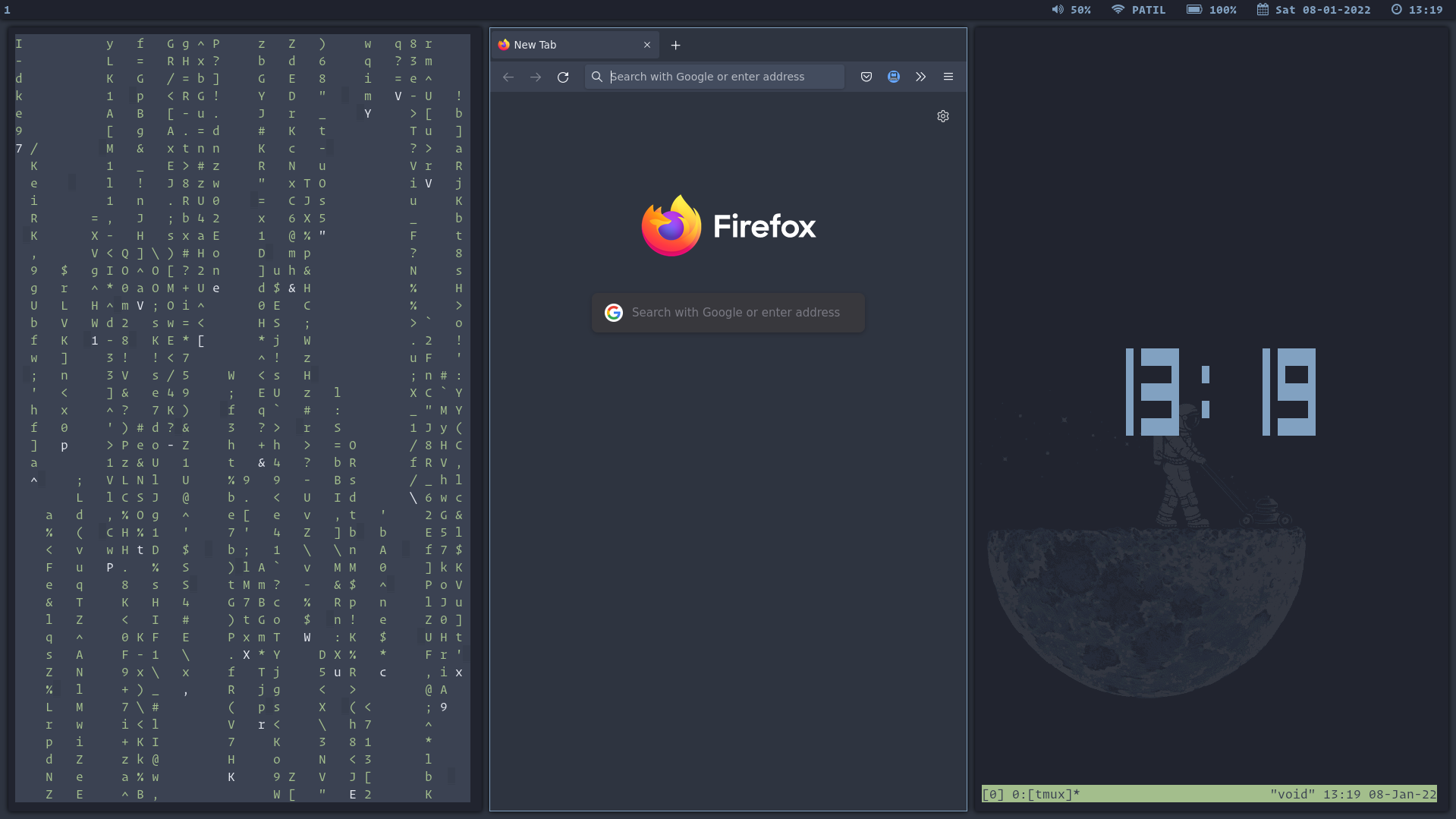Click the WiFi icon in top bar
The height and width of the screenshot is (819, 1456).
[x=1118, y=10]
